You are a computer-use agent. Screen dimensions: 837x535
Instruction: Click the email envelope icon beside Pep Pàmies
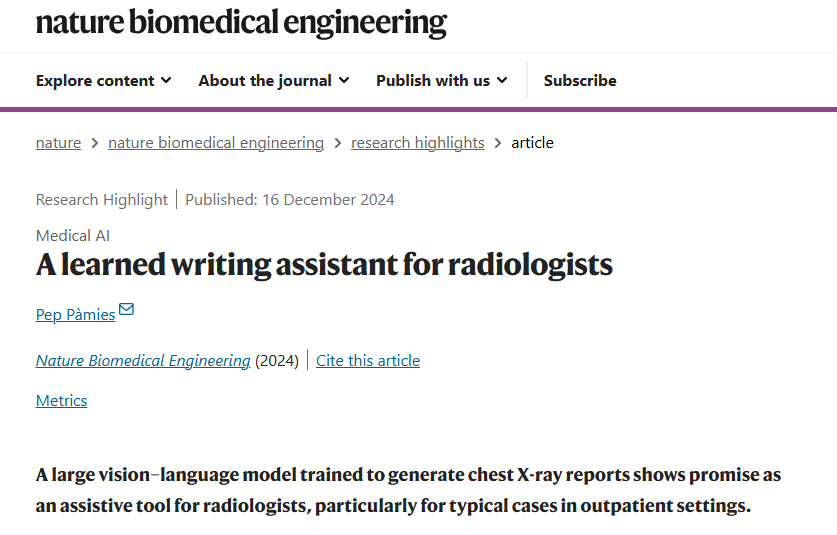click(x=126, y=309)
